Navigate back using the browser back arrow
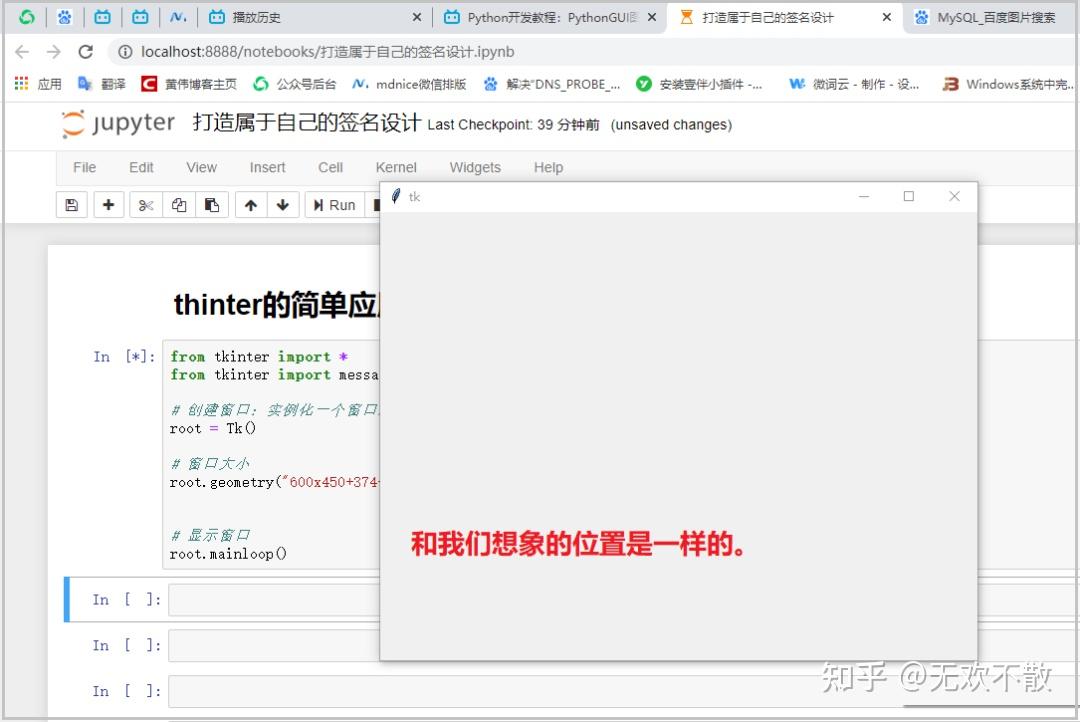This screenshot has height=722, width=1080. tap(22, 51)
